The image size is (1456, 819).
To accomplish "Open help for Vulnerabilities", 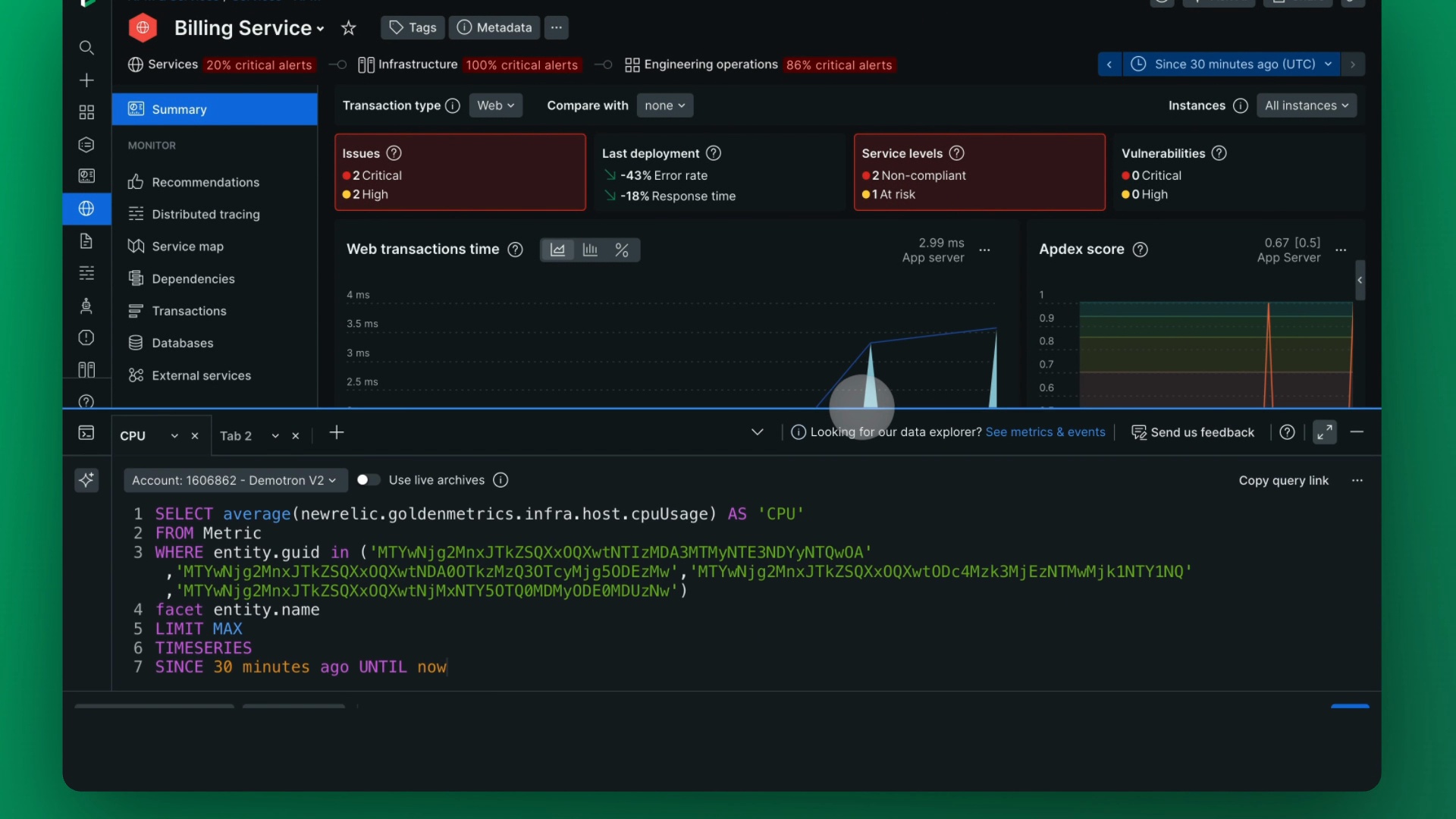I will [1219, 153].
